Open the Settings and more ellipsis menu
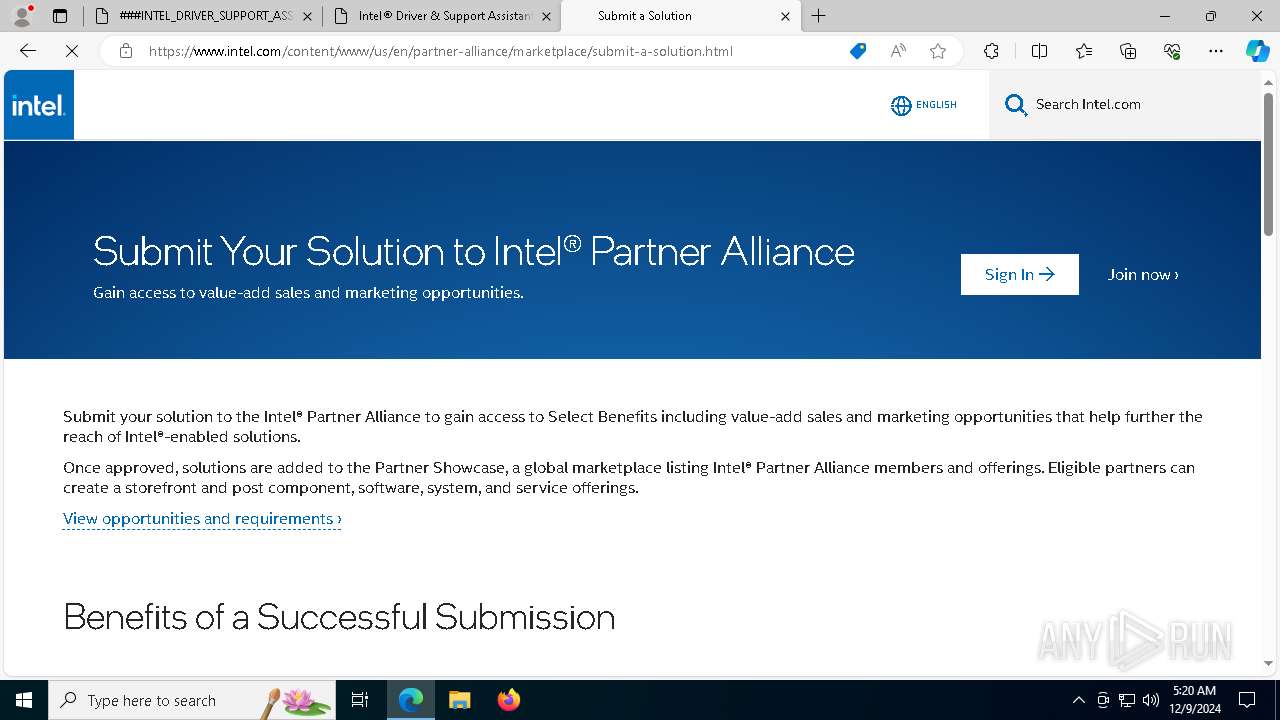This screenshot has width=1280, height=720. 1216,51
